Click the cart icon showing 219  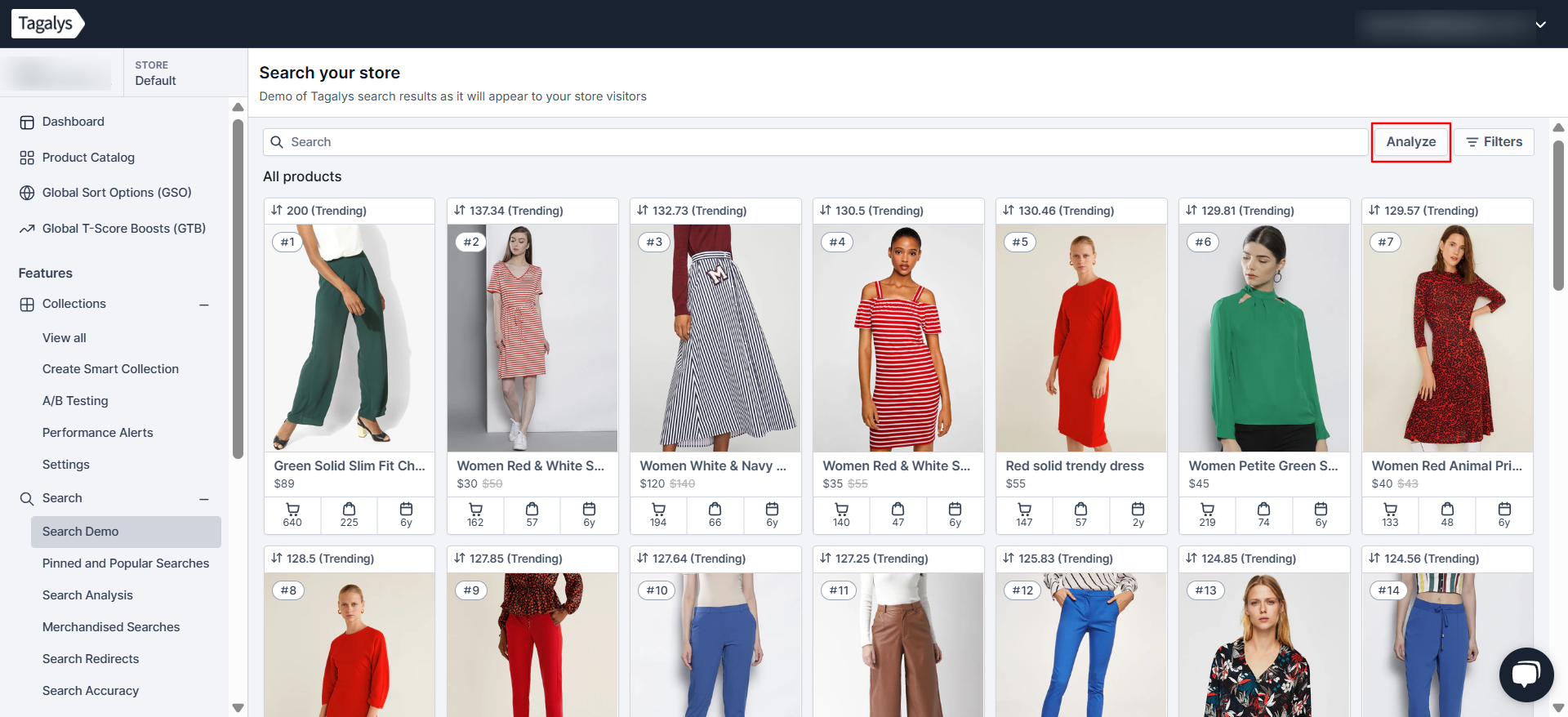(x=1207, y=509)
